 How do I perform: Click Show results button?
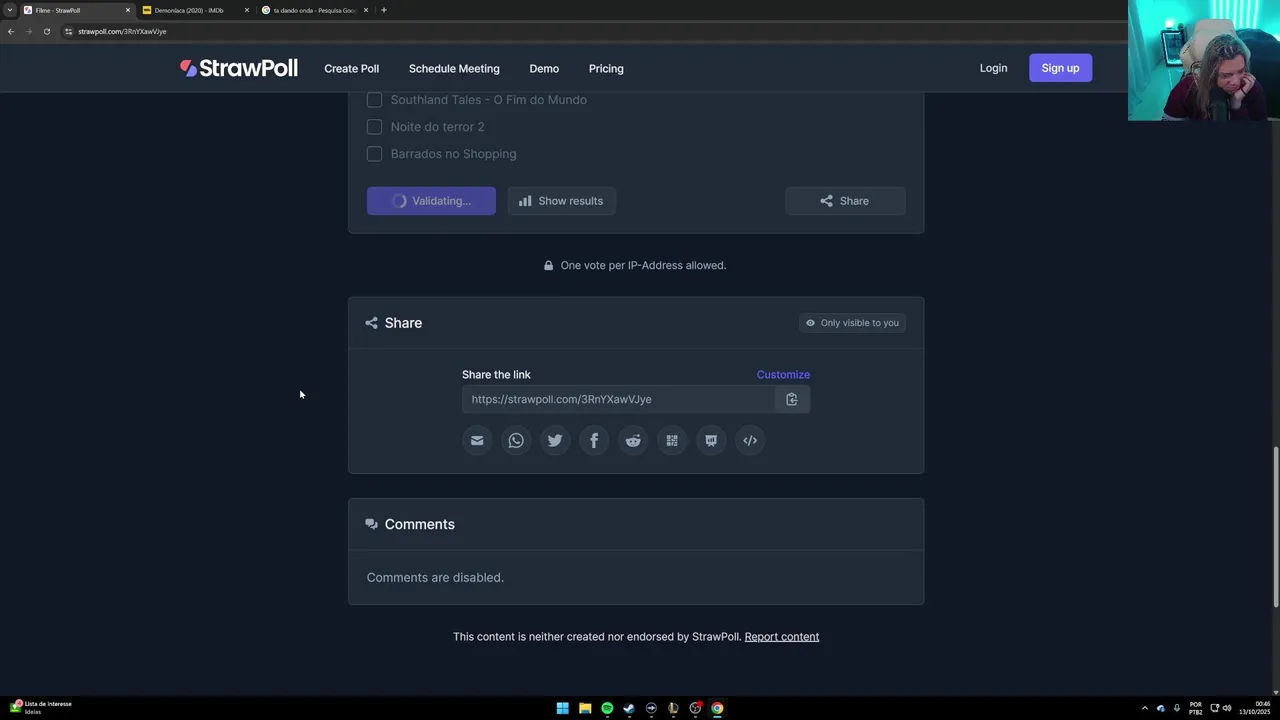pyautogui.click(x=561, y=201)
